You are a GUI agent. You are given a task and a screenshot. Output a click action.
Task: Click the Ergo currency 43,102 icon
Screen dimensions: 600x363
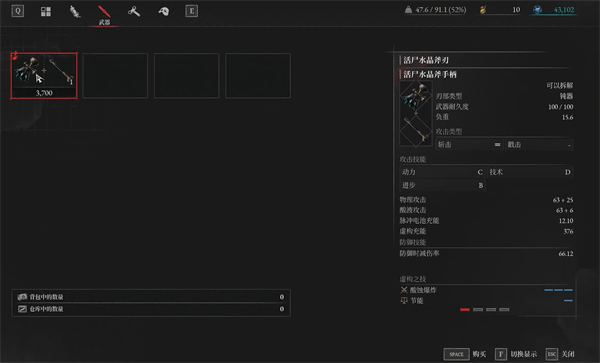(x=538, y=10)
